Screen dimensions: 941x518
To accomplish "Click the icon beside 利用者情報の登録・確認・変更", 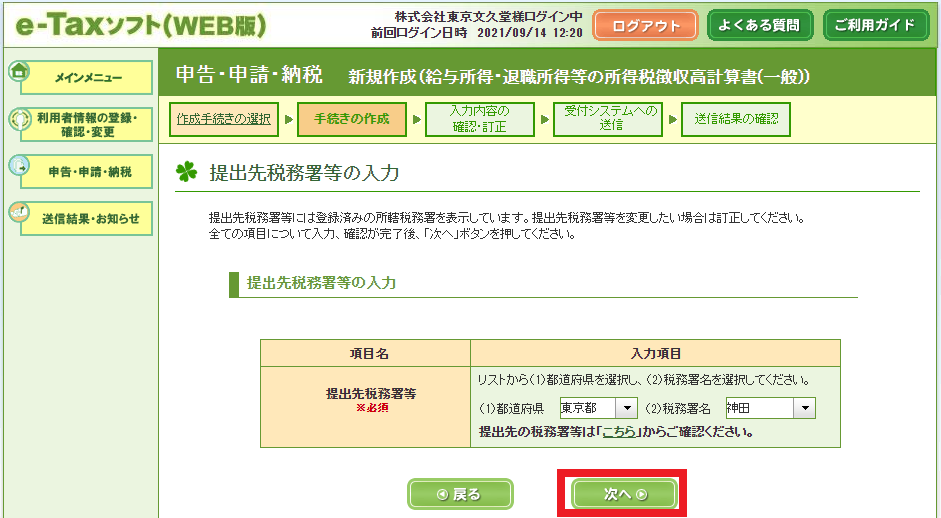I will pos(19,120).
